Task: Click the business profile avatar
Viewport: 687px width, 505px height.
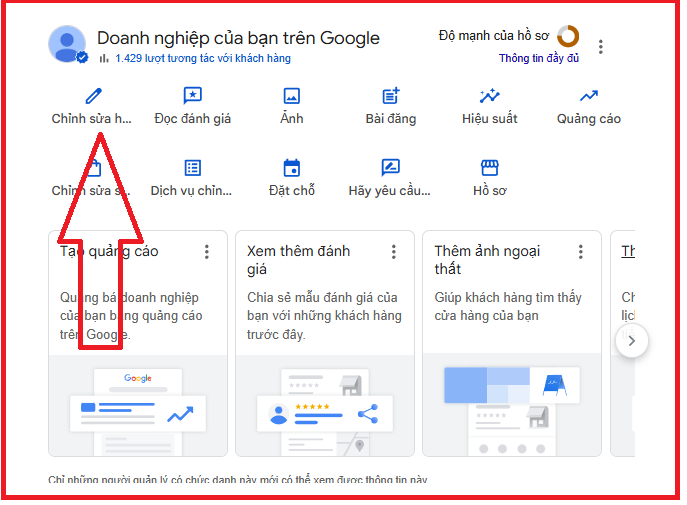Action: click(67, 44)
